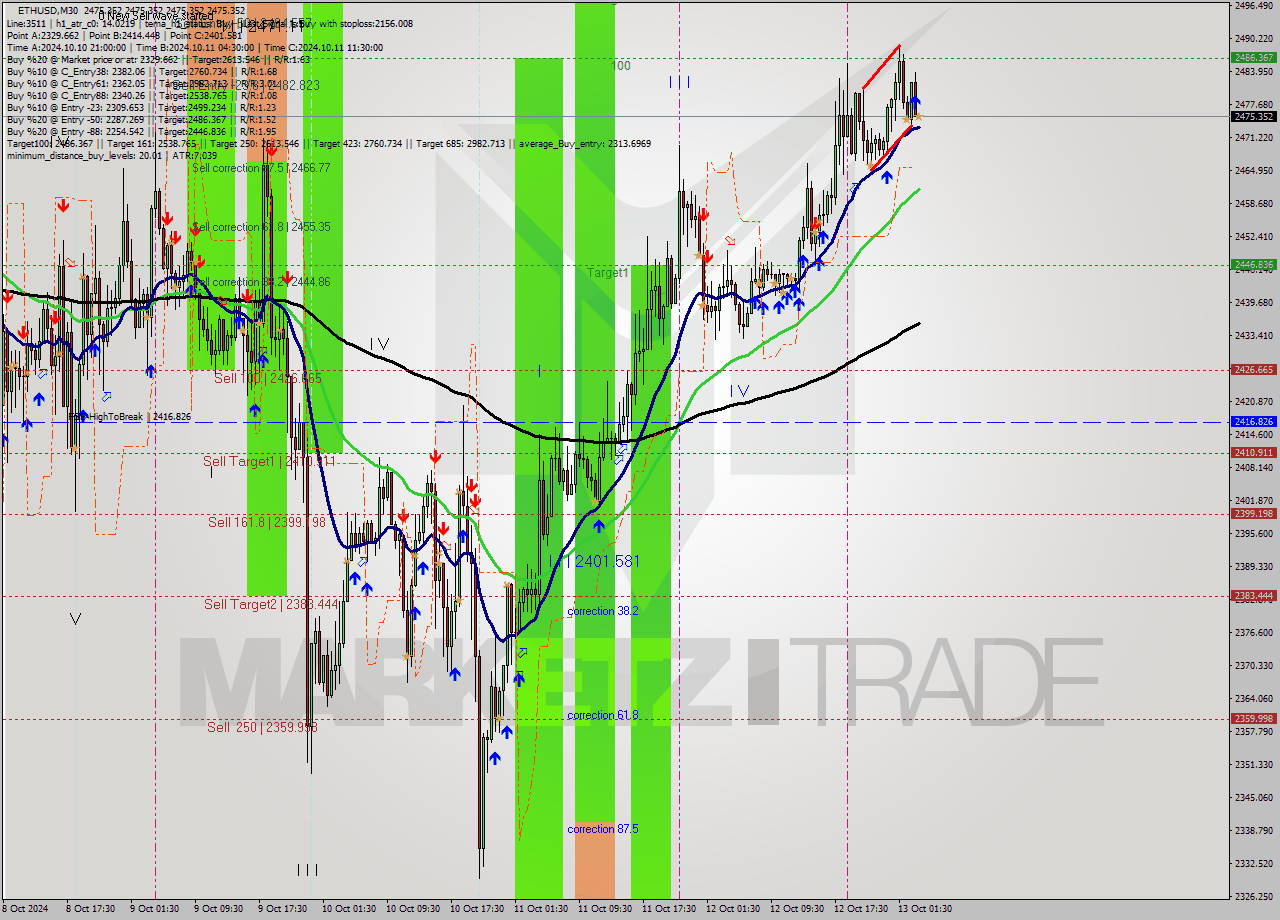Click the correction 61.8 label
Viewport: 1280px width, 920px height.
coord(603,716)
